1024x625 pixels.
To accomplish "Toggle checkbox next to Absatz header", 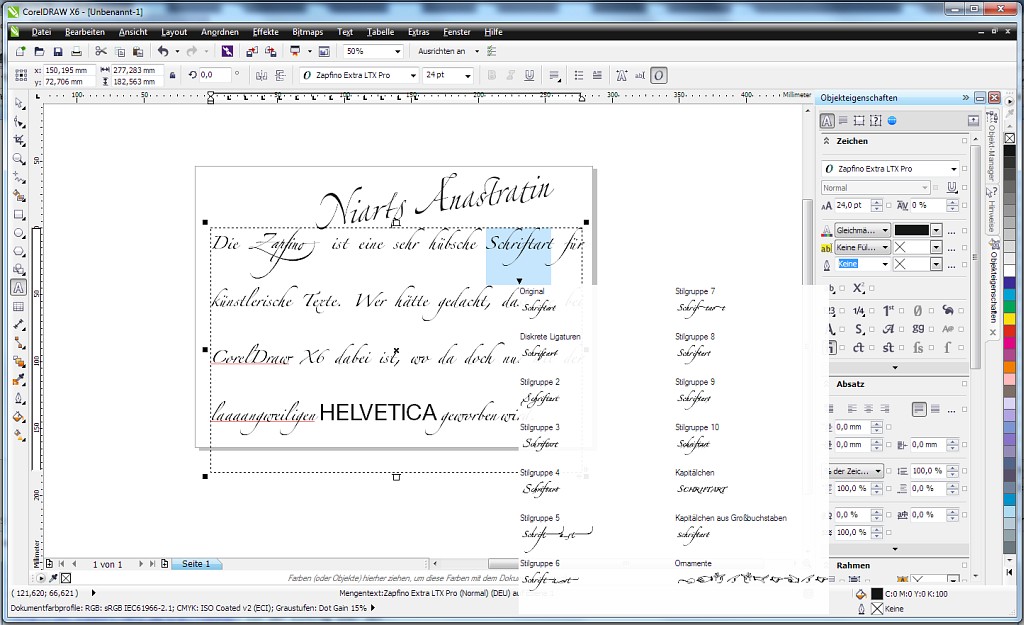I will [x=965, y=384].
